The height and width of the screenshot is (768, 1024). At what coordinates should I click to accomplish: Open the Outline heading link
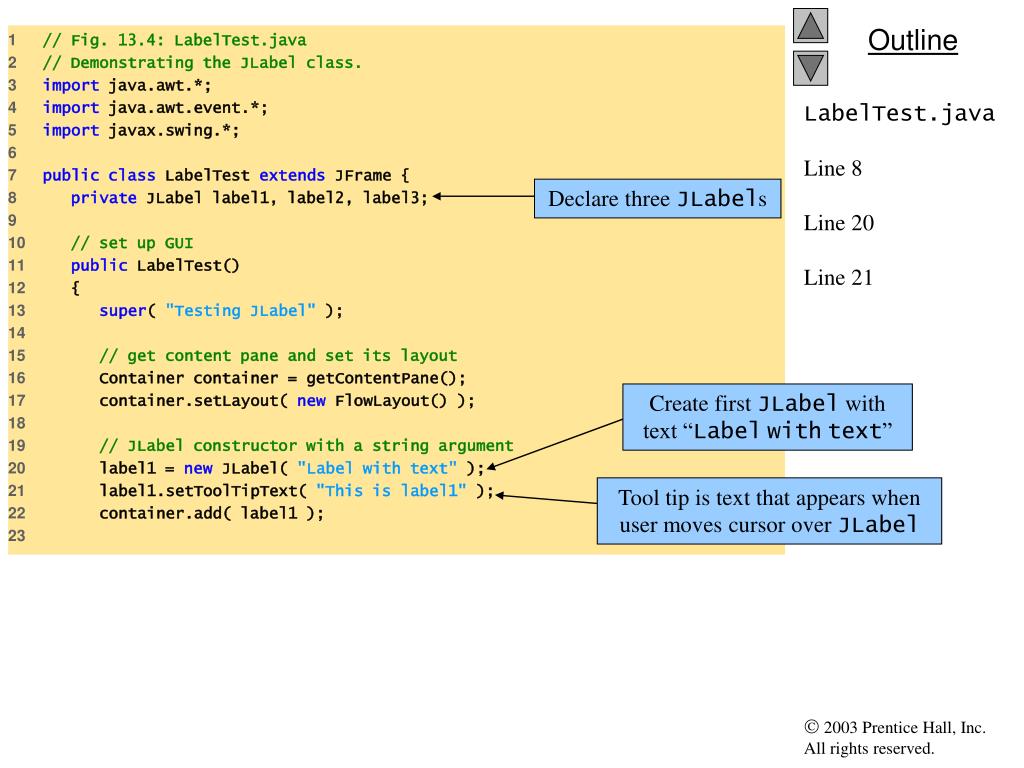coord(912,40)
